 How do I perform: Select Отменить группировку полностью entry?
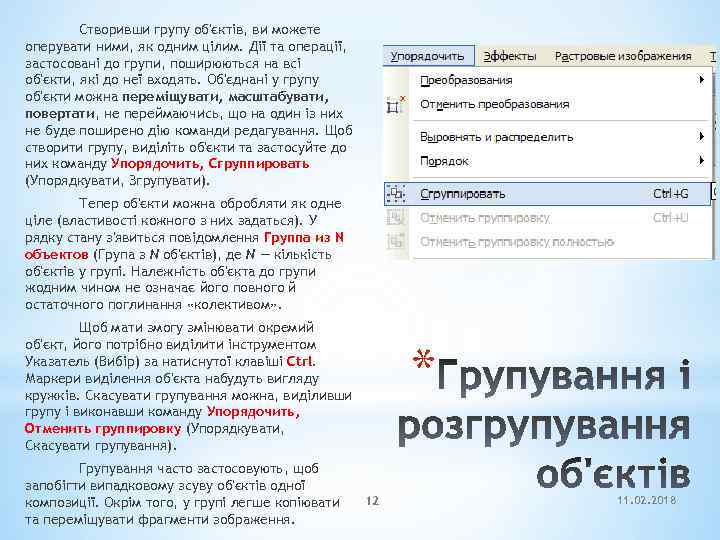coord(517,242)
